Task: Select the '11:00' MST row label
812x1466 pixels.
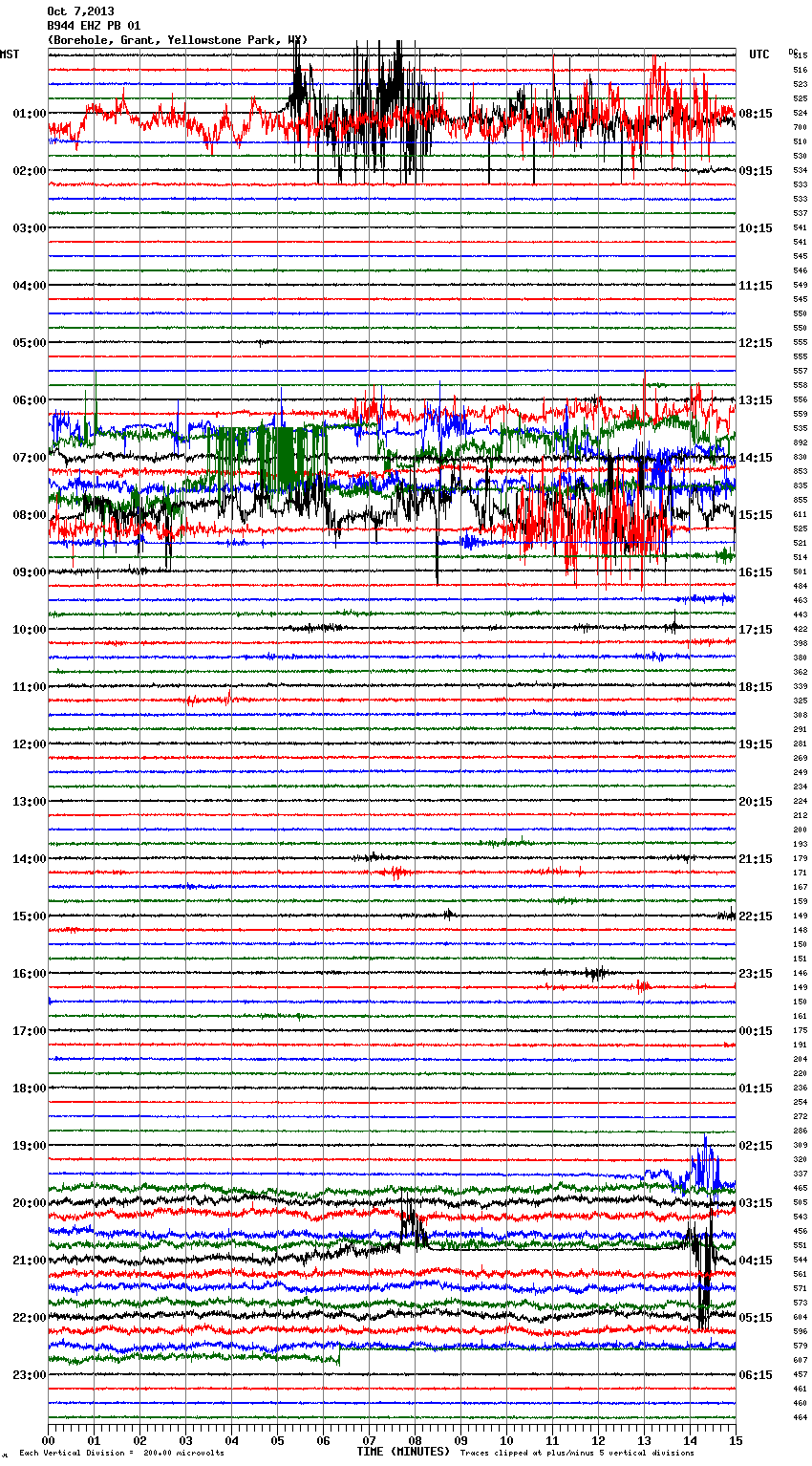Action: (x=29, y=687)
